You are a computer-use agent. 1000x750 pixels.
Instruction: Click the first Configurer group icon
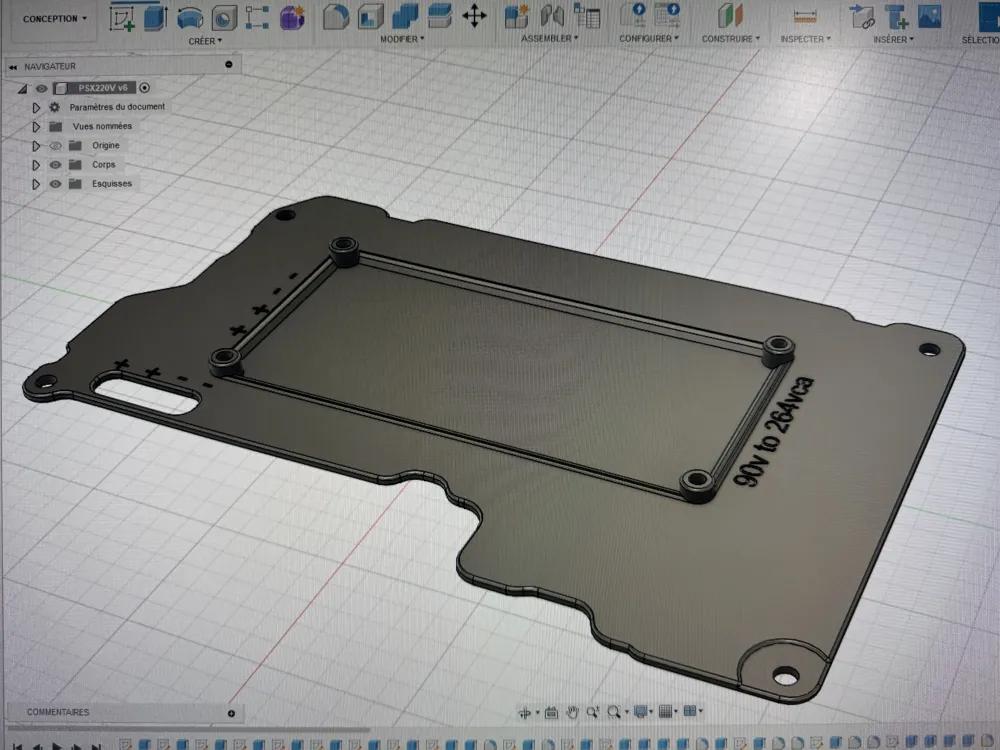click(634, 15)
